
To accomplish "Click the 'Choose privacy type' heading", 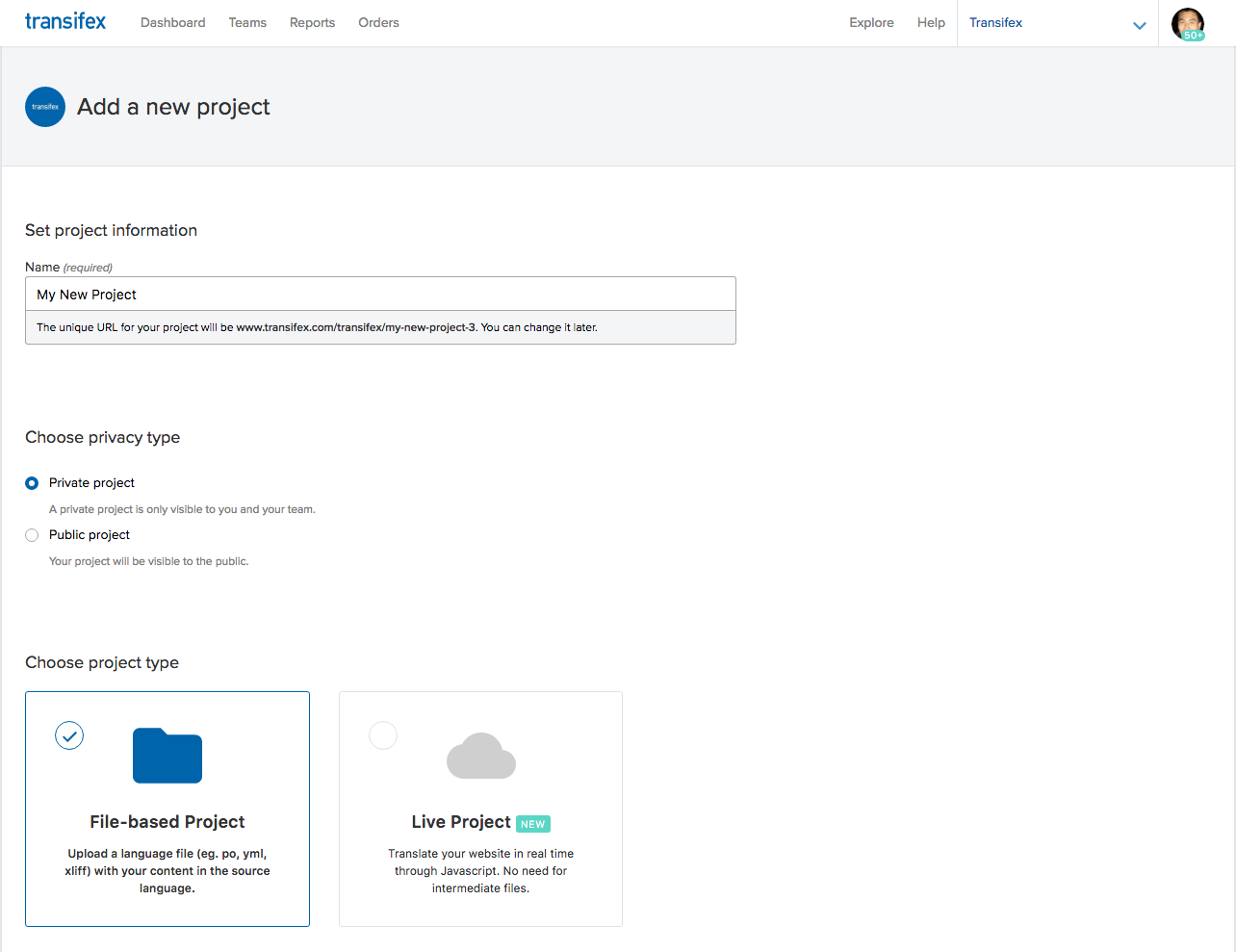I will [103, 437].
